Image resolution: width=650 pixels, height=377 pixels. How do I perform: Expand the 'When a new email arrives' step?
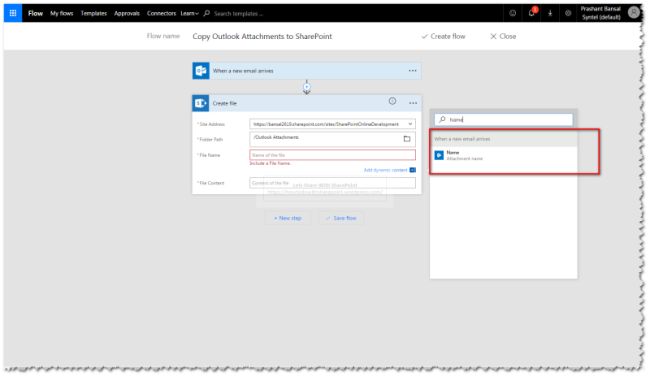click(x=307, y=71)
